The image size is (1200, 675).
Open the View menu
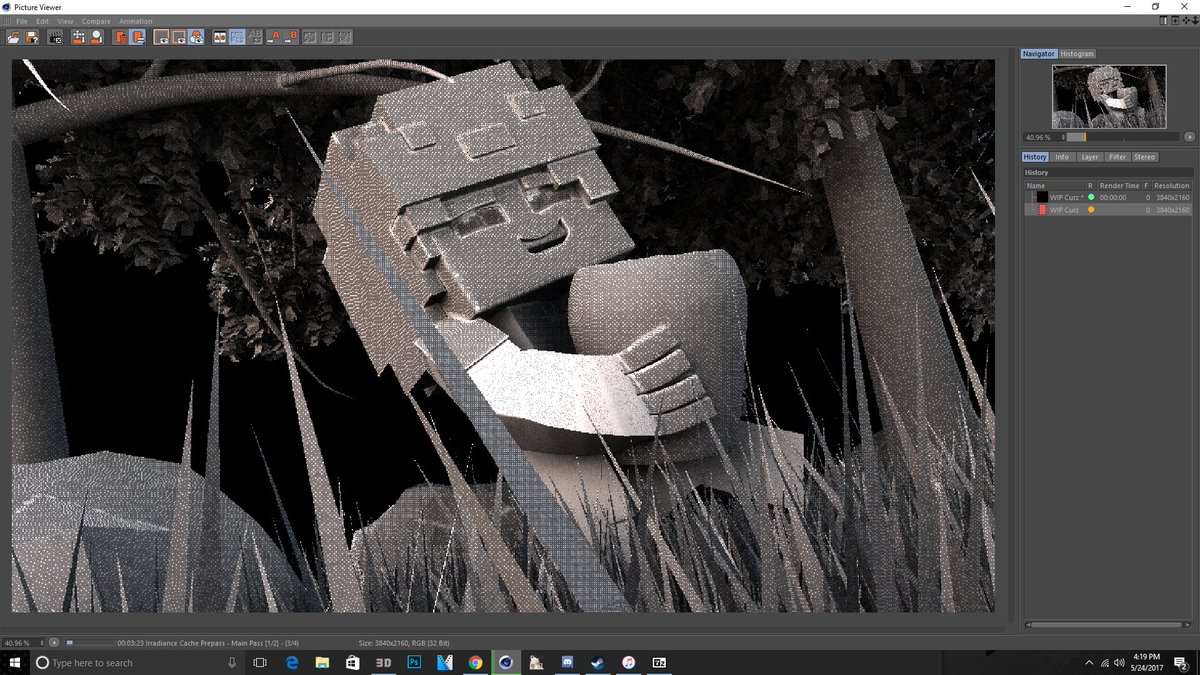(x=65, y=21)
